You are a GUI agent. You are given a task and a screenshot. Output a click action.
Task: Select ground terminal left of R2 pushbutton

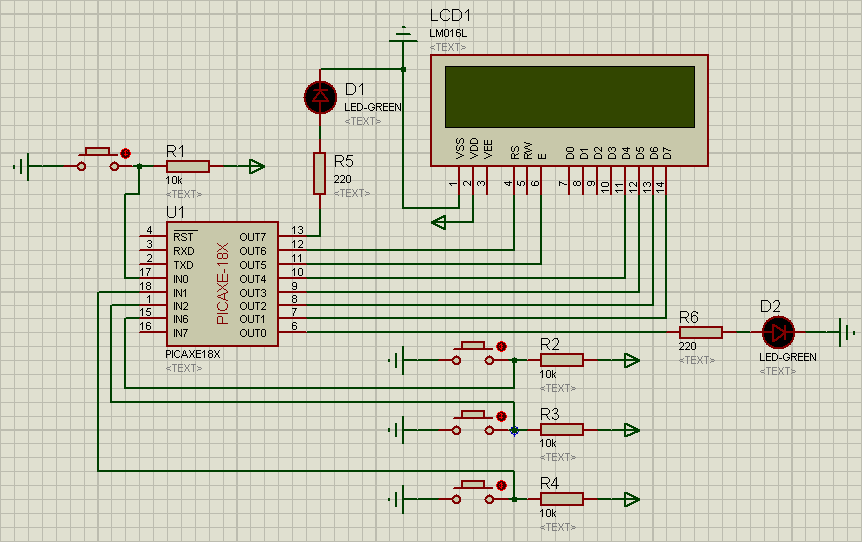point(397,361)
